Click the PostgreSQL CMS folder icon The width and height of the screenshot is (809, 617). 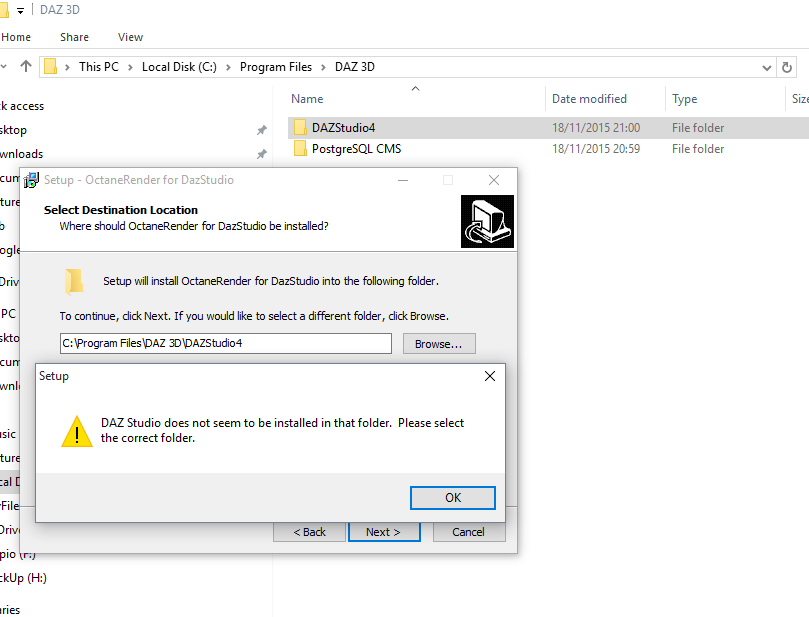(300, 149)
